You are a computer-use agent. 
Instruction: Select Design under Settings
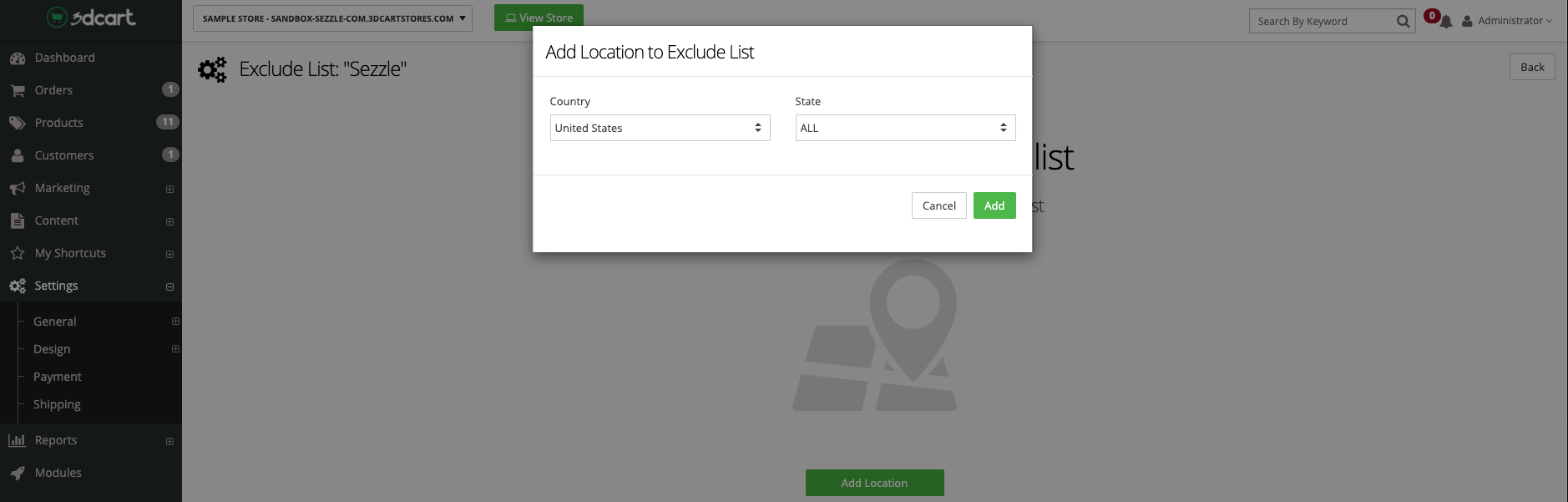pyautogui.click(x=52, y=349)
